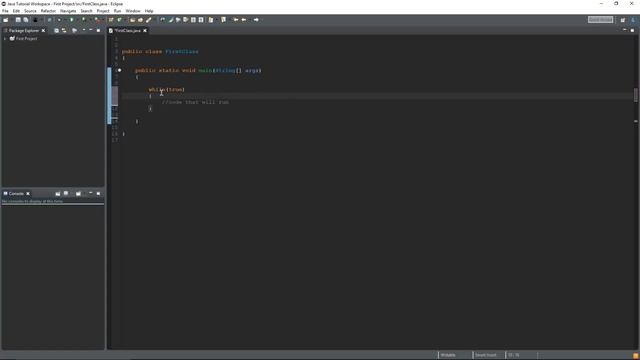Click the 'public class FirstClass' line
Image resolution: width=640 pixels, height=360 pixels.
[x=160, y=51]
